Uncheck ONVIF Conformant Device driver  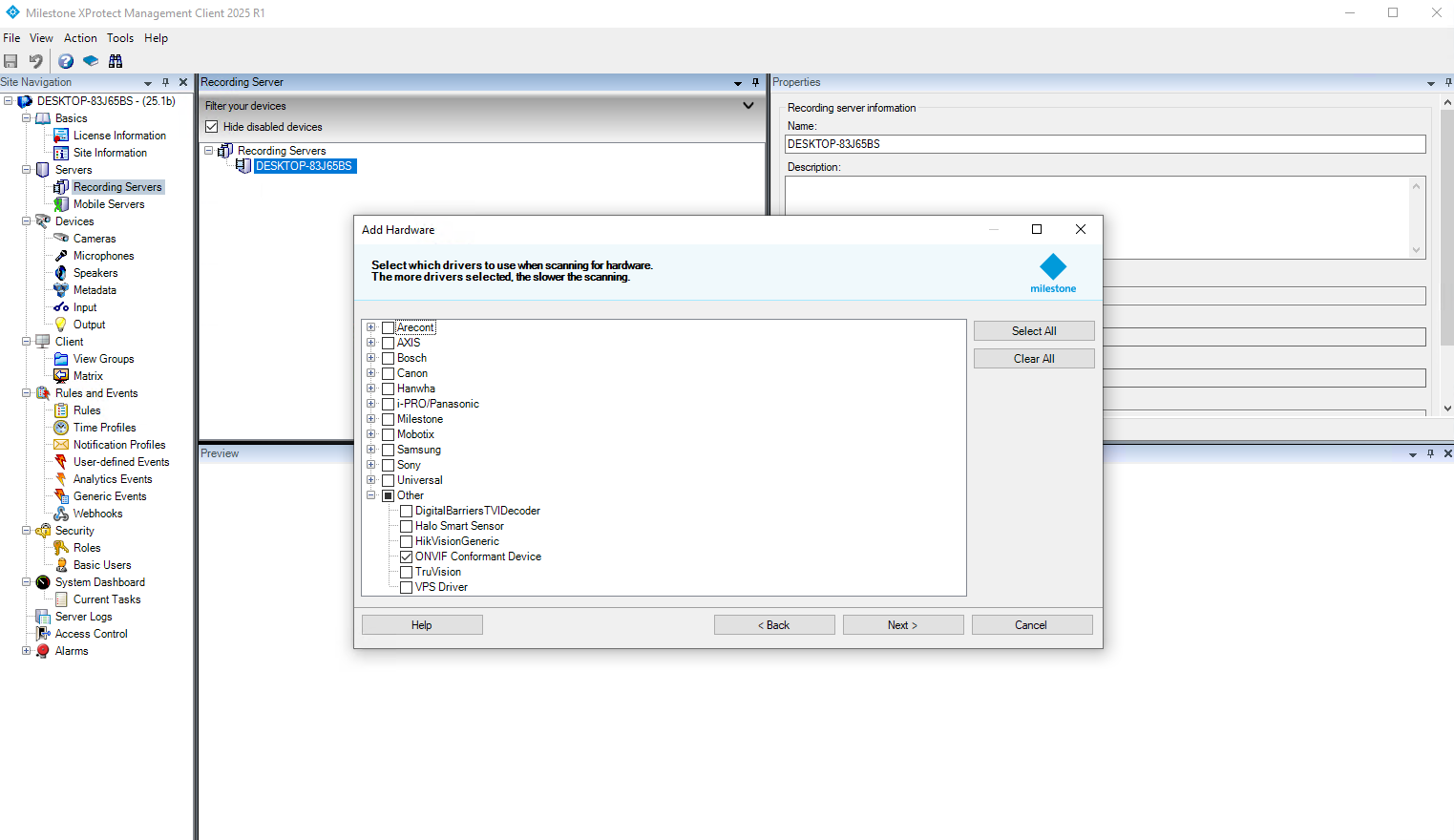point(407,556)
